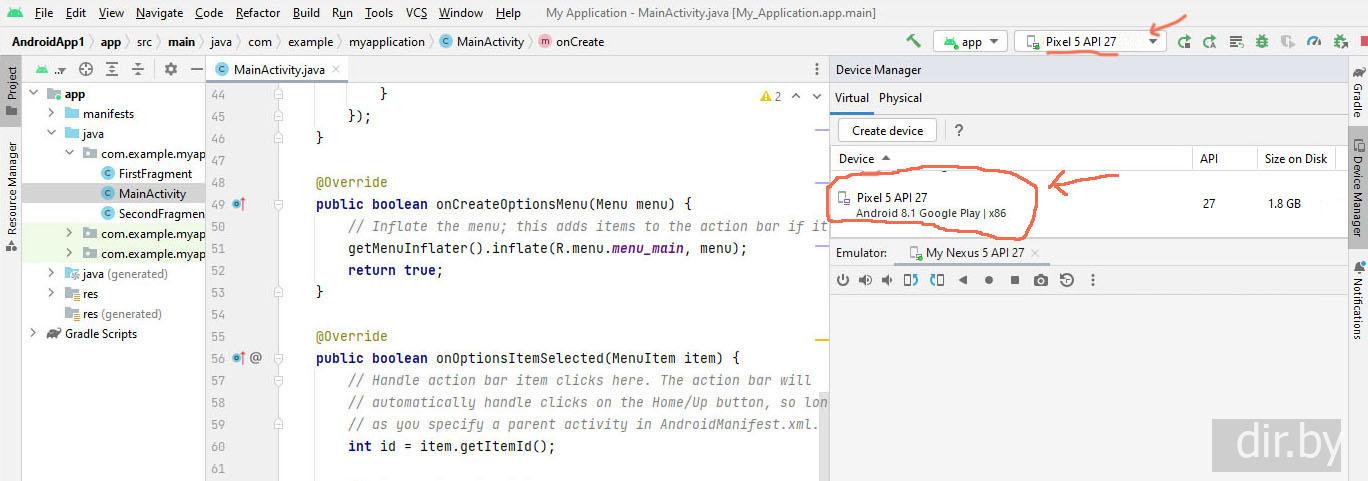Open the project panel gear settings

[x=171, y=69]
